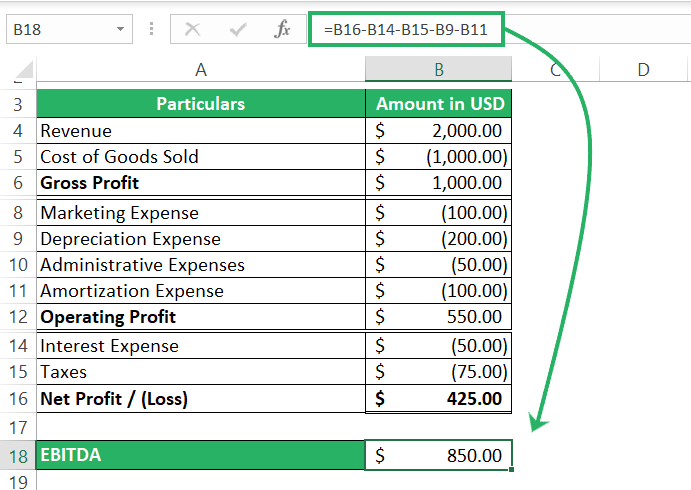Screen dimensions: 691x490
Task: Click the Particulars header cell
Action: pos(200,104)
